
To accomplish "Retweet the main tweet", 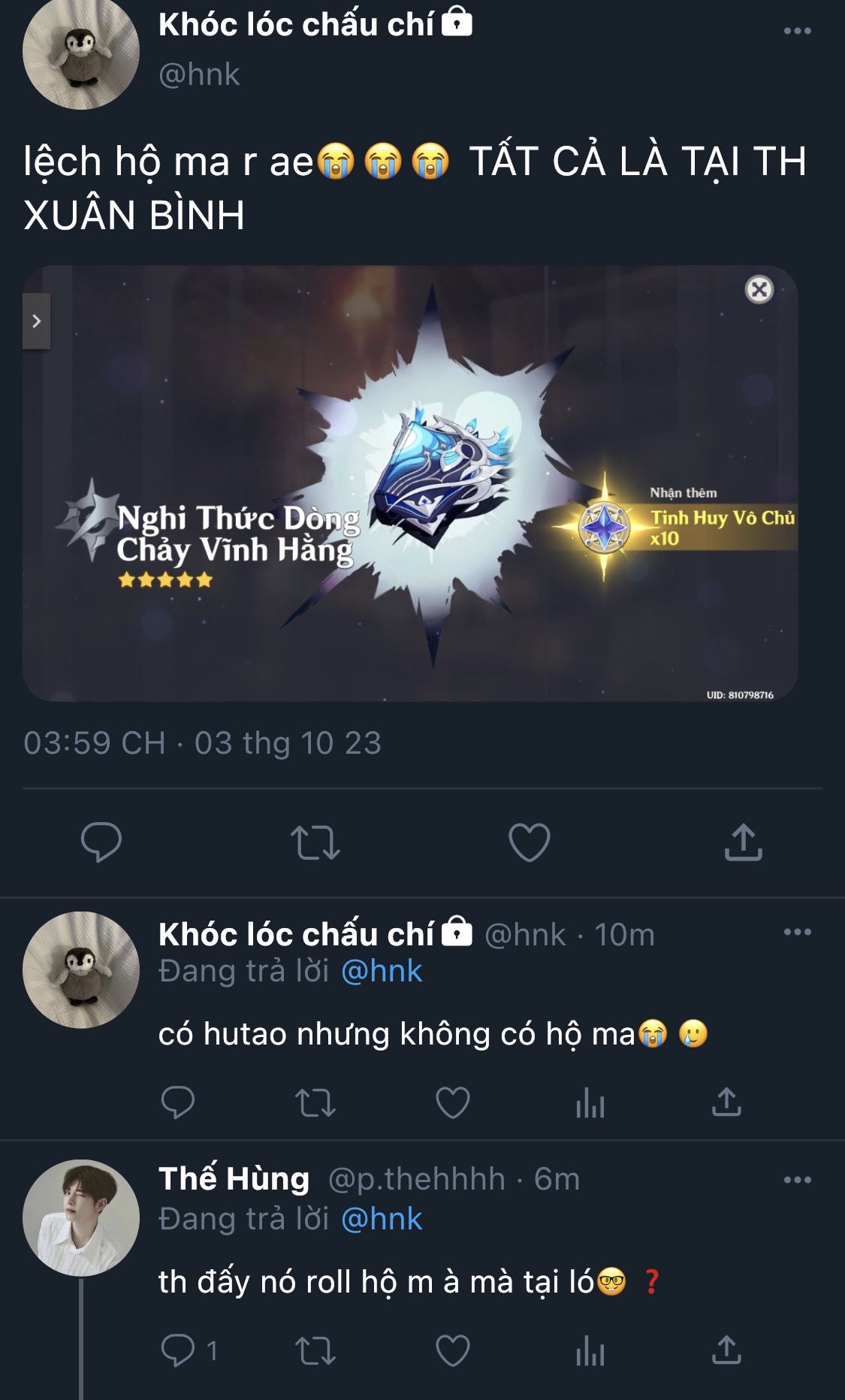I will (315, 842).
